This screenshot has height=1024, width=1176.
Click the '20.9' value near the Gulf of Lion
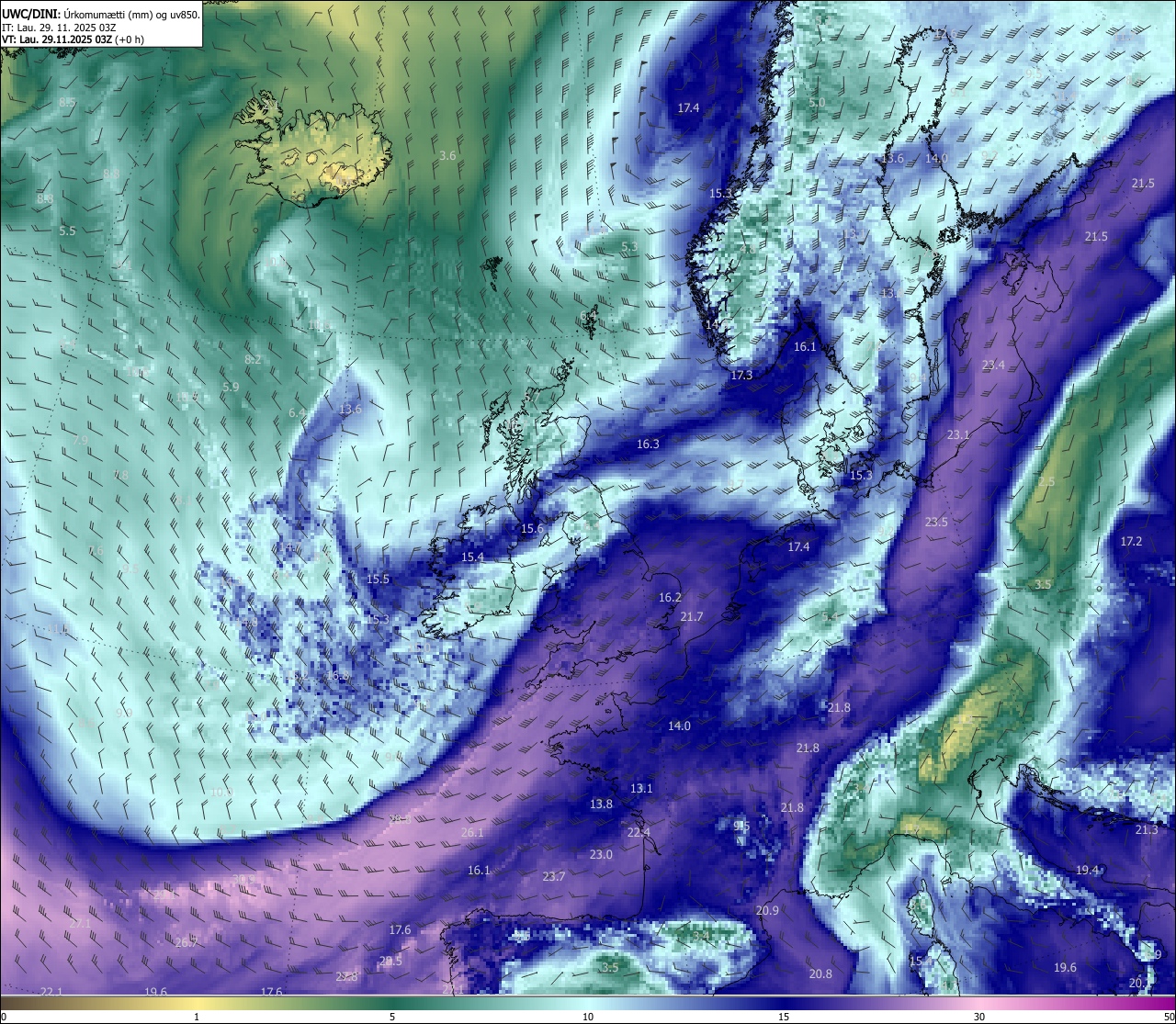[767, 910]
